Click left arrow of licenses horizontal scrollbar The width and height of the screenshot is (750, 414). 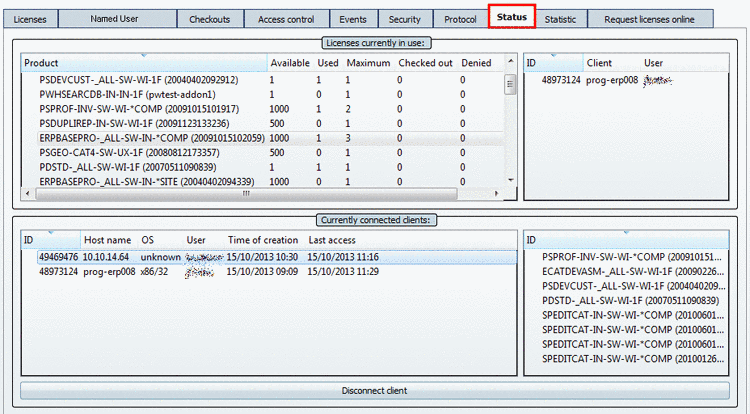pos(27,194)
